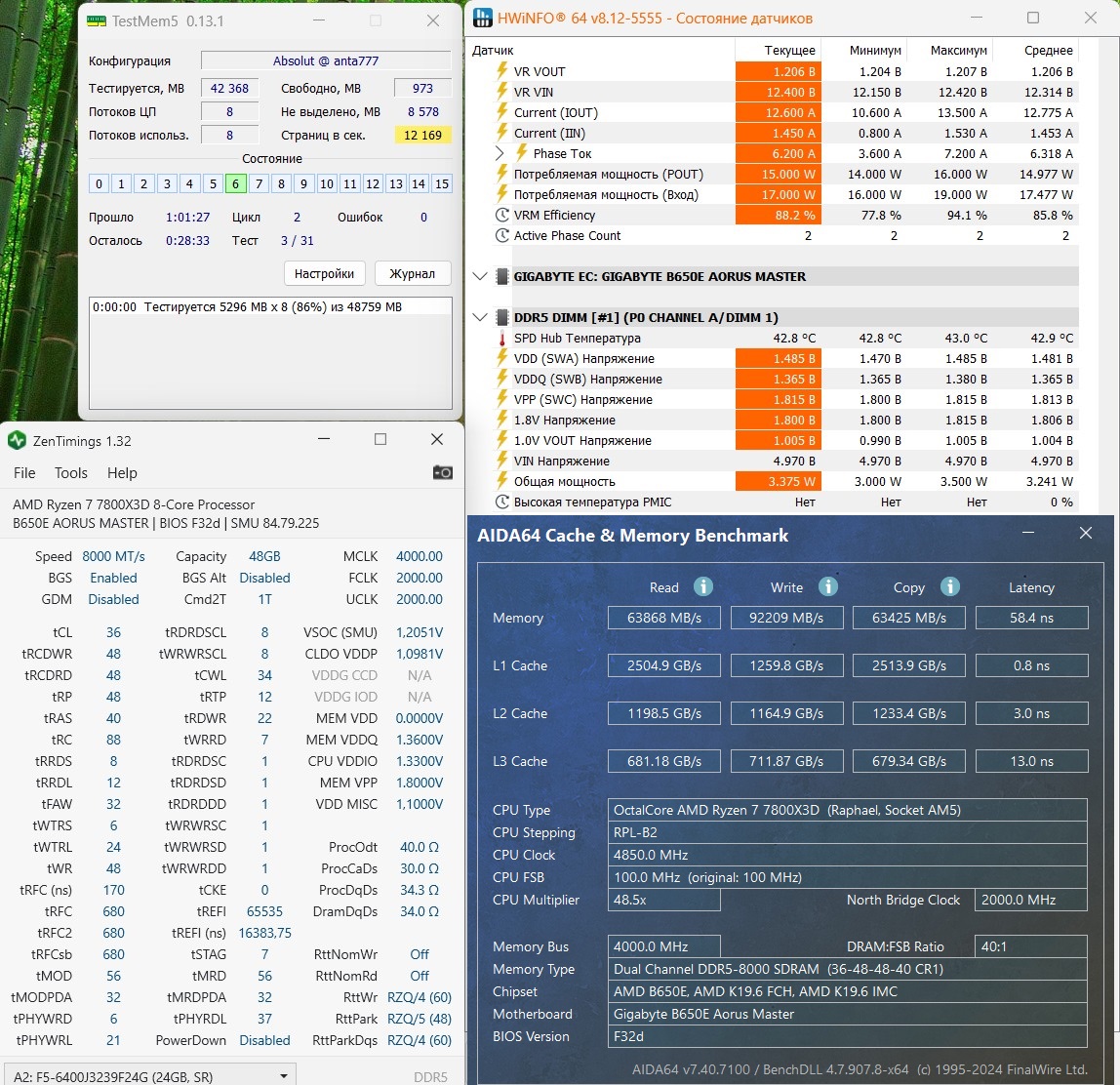This screenshot has height=1085, width=1120.
Task: Click the HWiNFO title bar app icon
Action: (483, 18)
